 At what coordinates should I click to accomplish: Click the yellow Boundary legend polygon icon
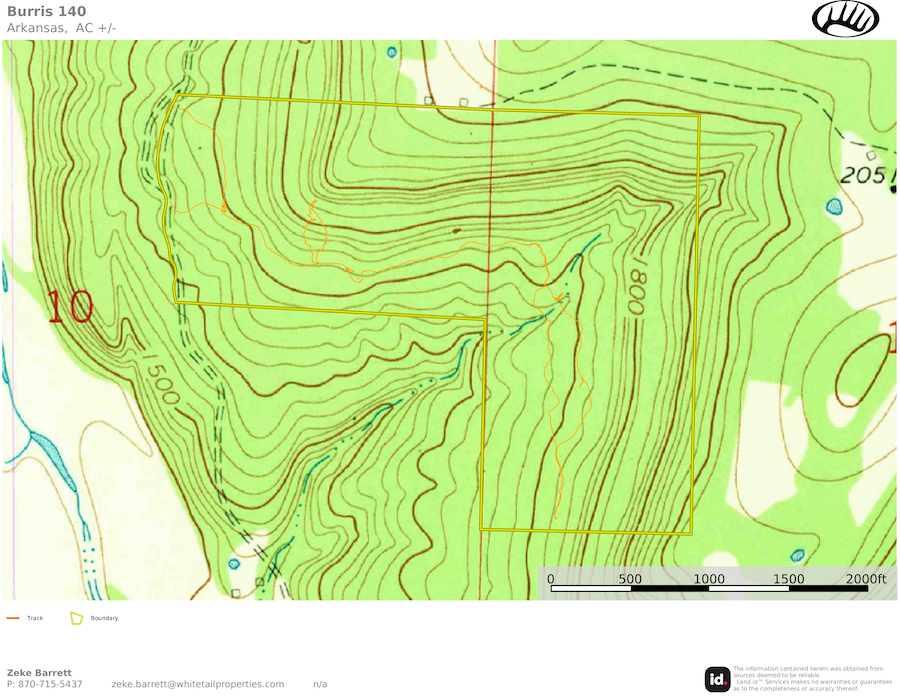[x=76, y=618]
